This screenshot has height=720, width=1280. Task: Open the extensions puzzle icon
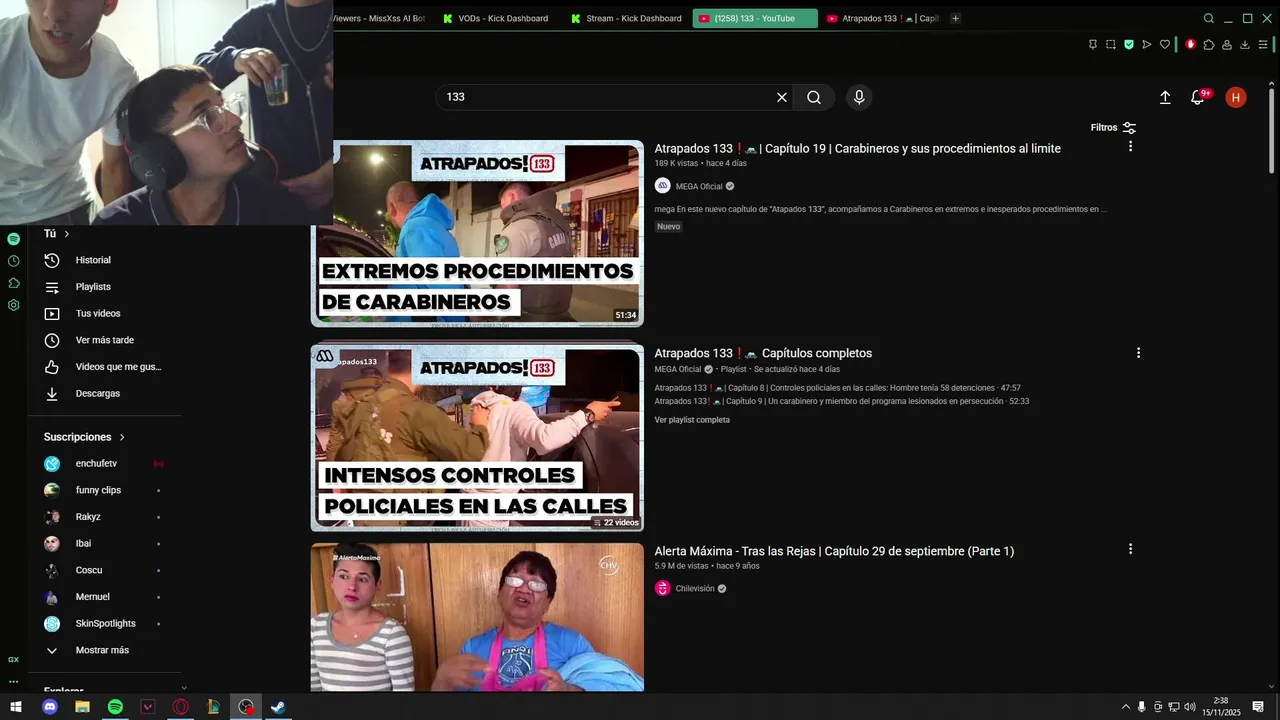tap(1208, 44)
